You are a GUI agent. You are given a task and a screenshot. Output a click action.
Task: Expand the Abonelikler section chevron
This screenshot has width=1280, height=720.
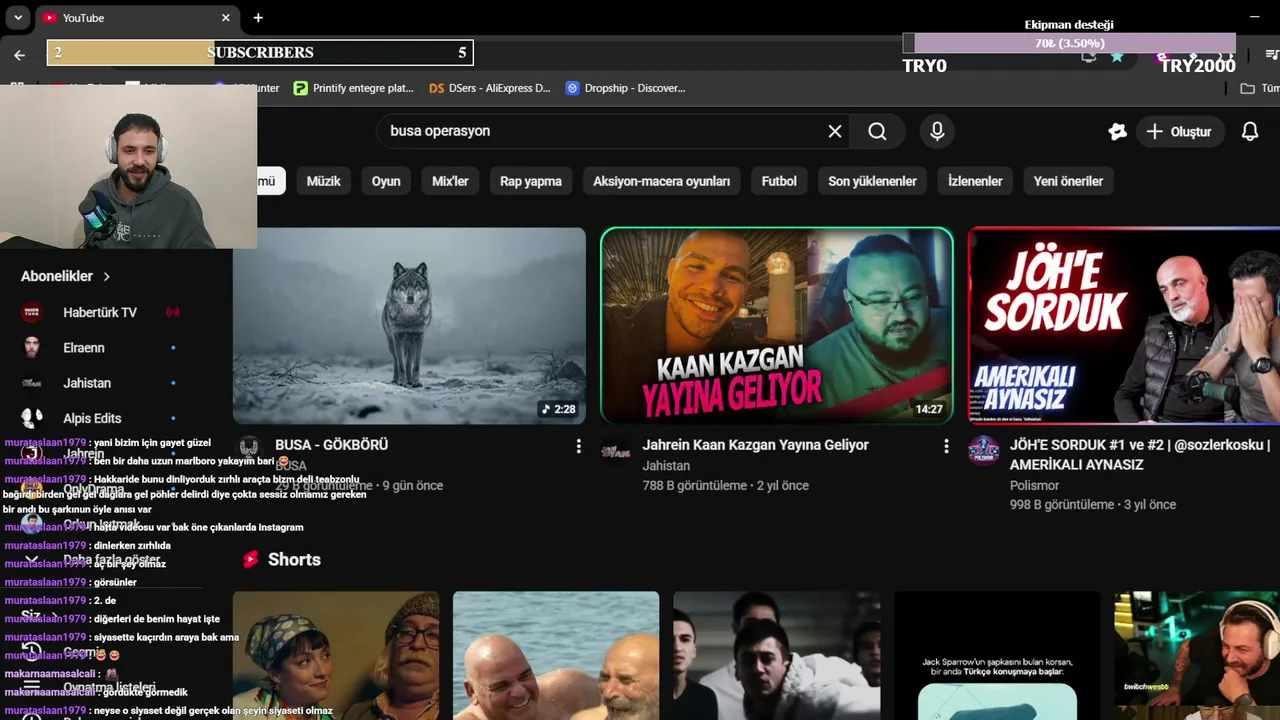[106, 276]
